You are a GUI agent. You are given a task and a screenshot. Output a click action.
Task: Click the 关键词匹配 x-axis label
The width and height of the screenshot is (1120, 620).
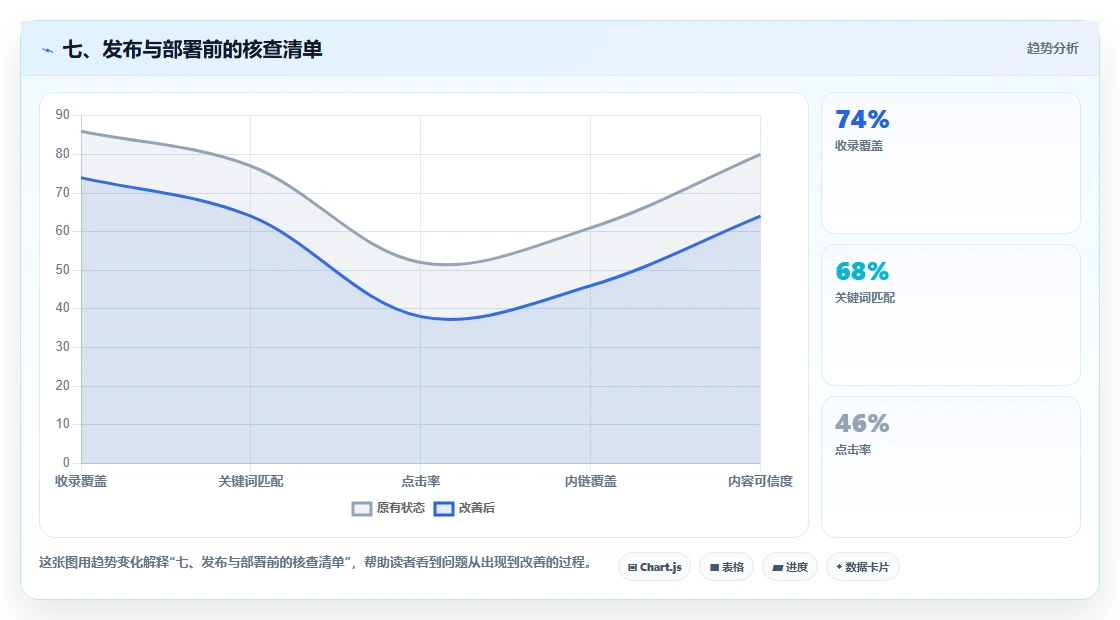pyautogui.click(x=251, y=481)
